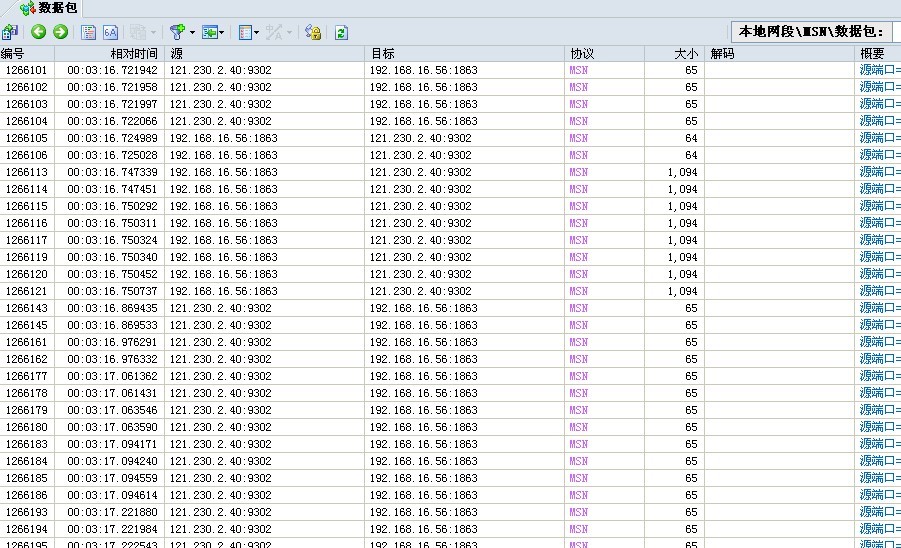The height and width of the screenshot is (548, 901).
Task: Click the 目标 column header
Action: [x=383, y=53]
